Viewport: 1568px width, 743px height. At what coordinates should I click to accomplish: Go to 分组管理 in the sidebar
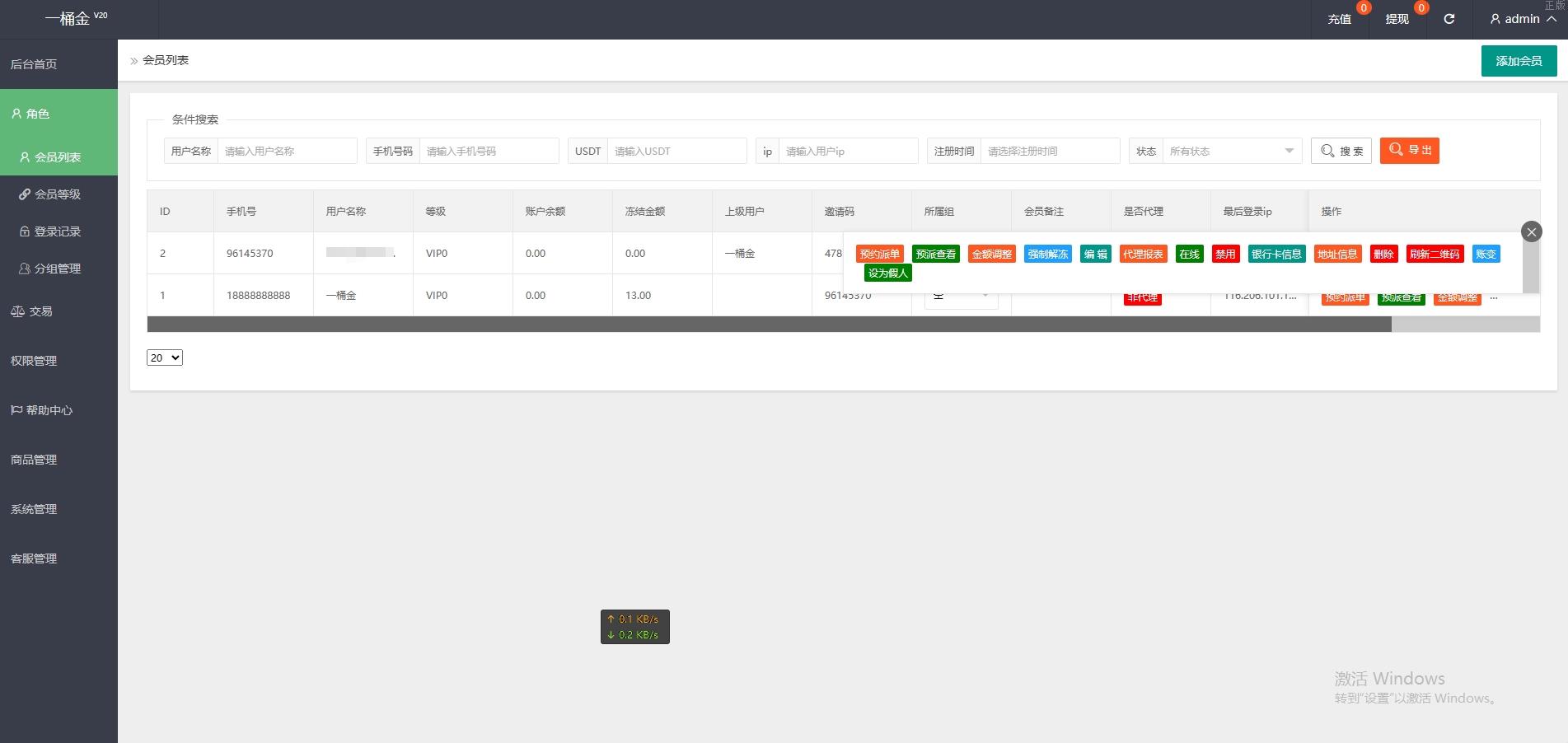point(57,269)
